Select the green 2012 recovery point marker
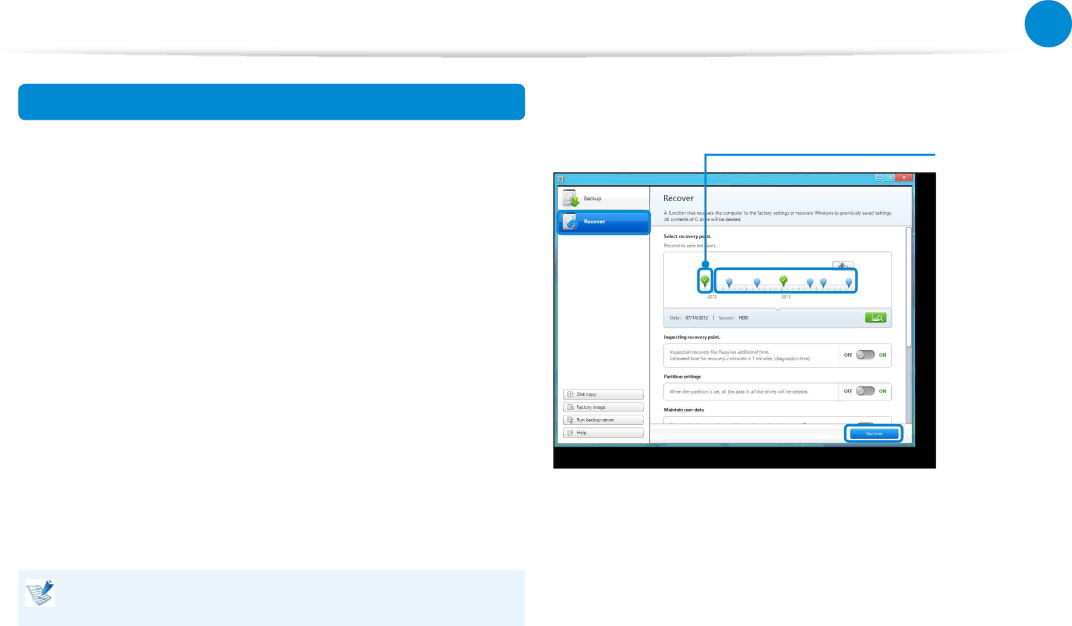 (705, 281)
